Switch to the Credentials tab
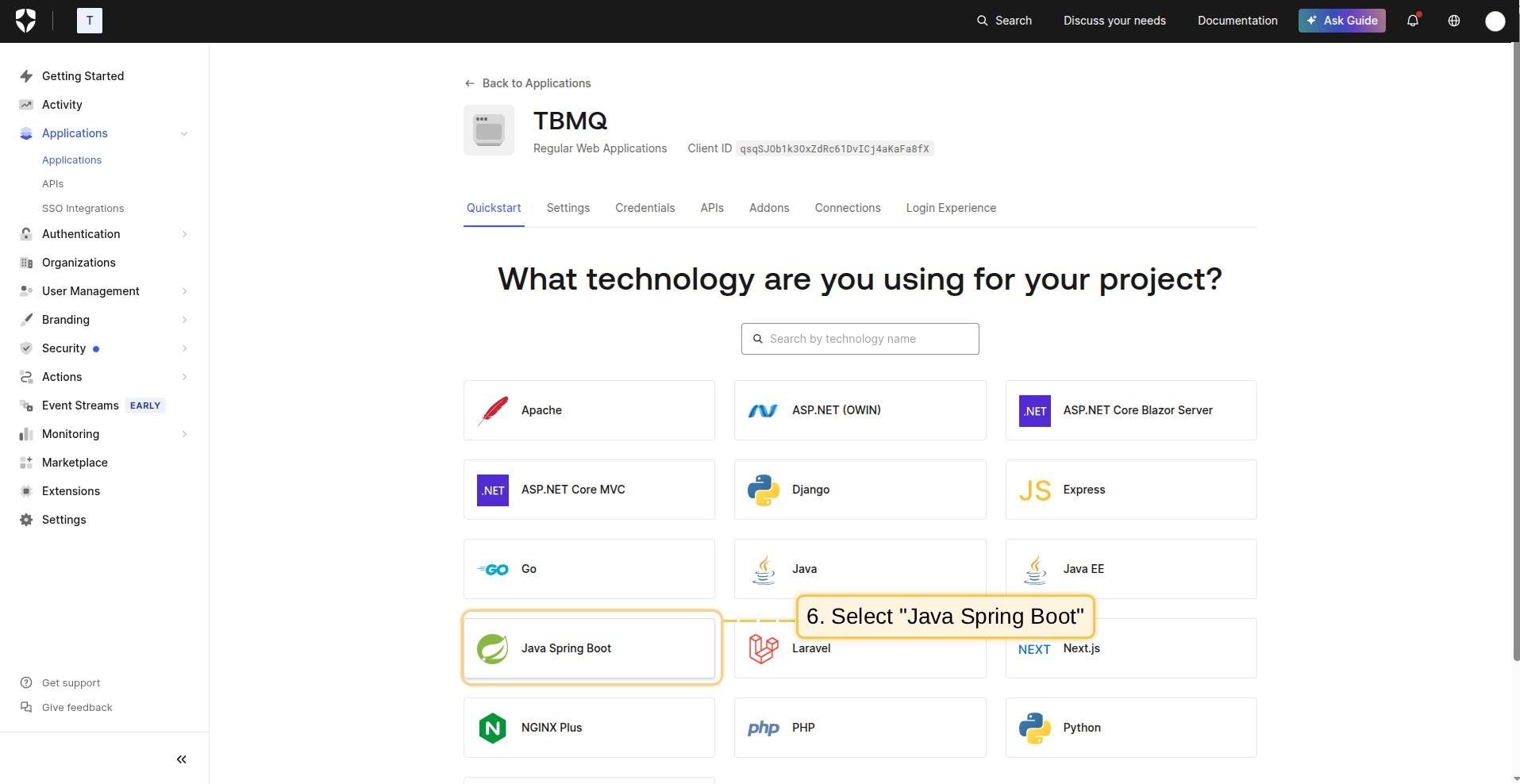The image size is (1520, 784). click(x=645, y=208)
